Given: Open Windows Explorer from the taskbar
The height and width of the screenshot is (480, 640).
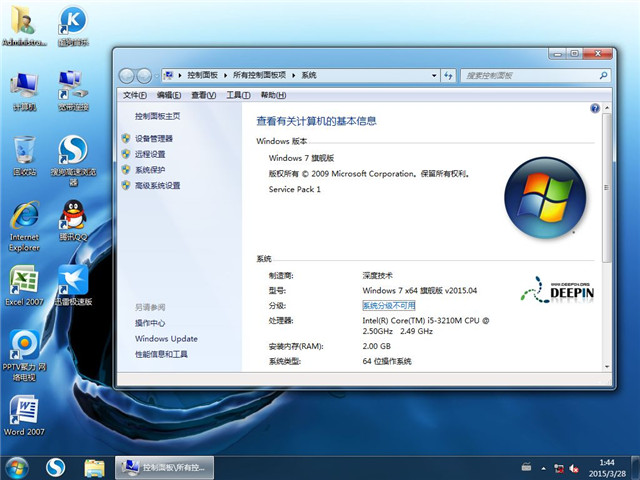Looking at the screenshot, I should 94,468.
